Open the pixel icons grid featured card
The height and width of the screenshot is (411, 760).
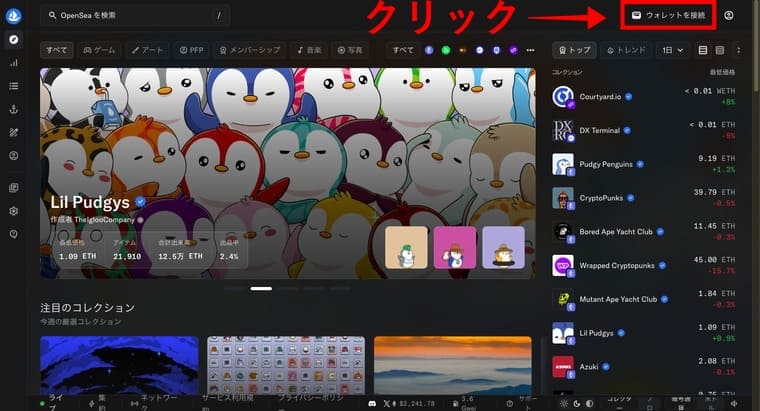[x=286, y=365]
